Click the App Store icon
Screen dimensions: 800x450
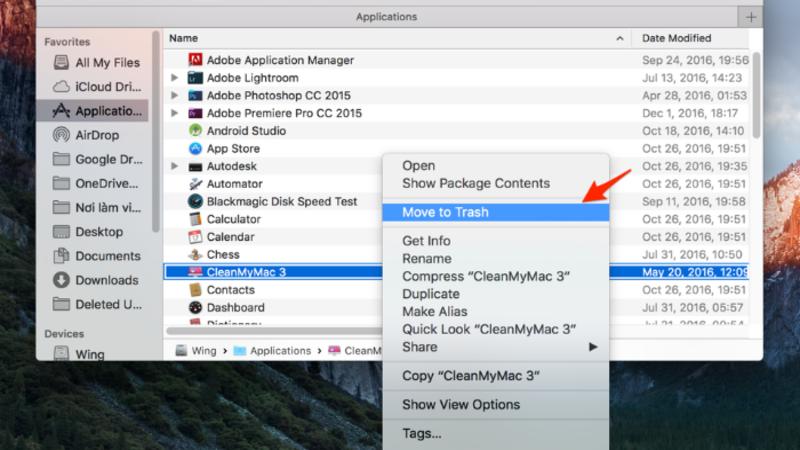[195, 148]
